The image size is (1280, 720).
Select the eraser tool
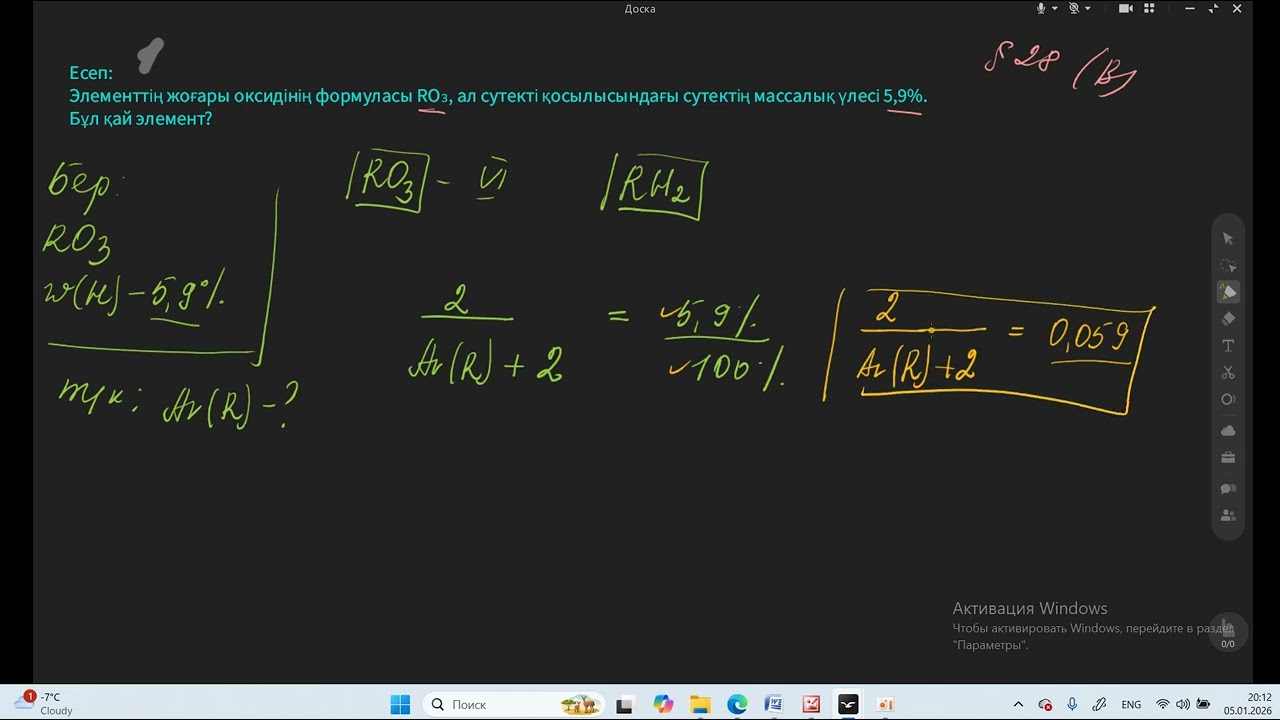[1228, 319]
